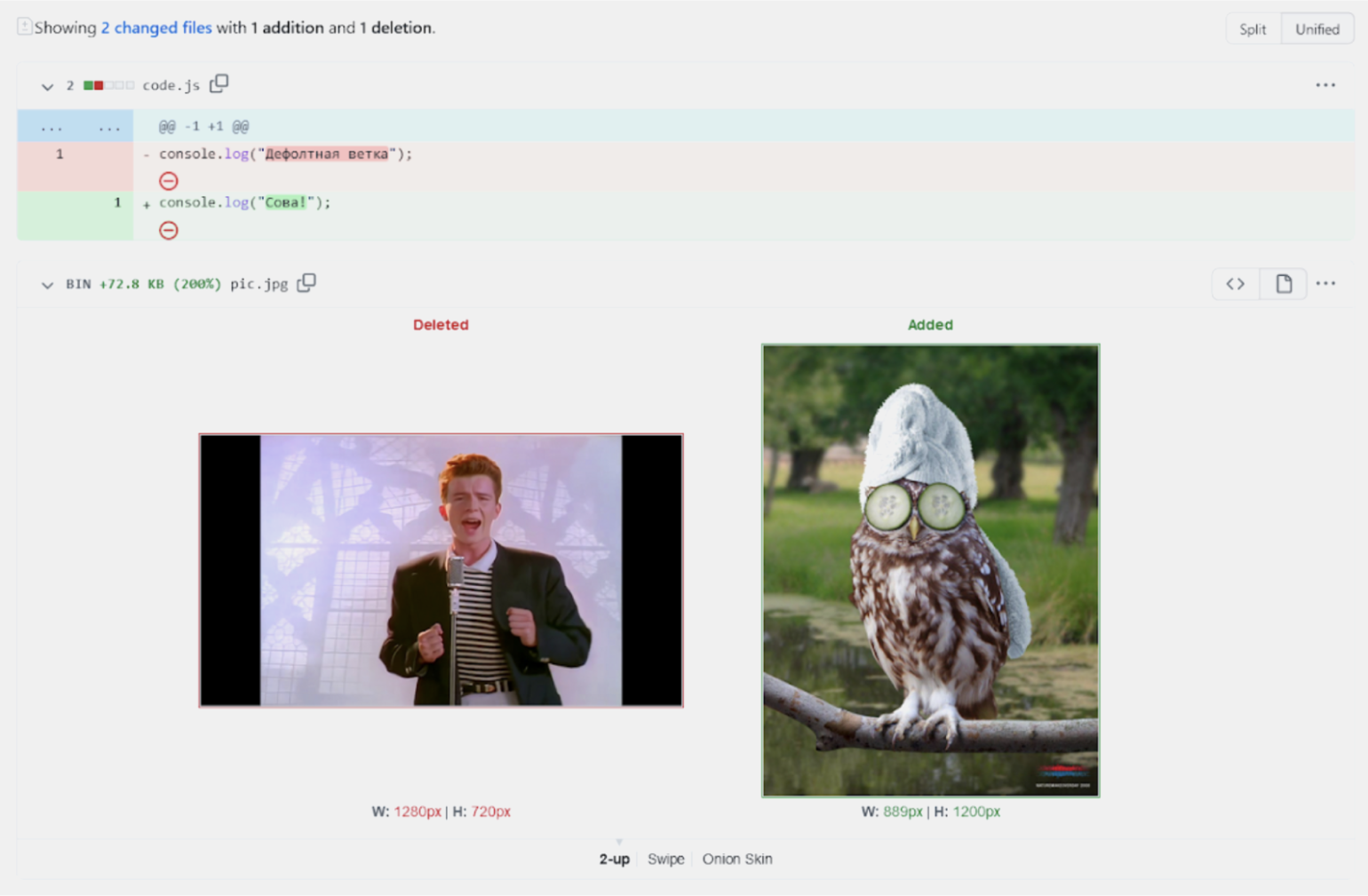Click the red no-newline icon under the added line
The width and height of the screenshot is (1368, 896).
[169, 231]
